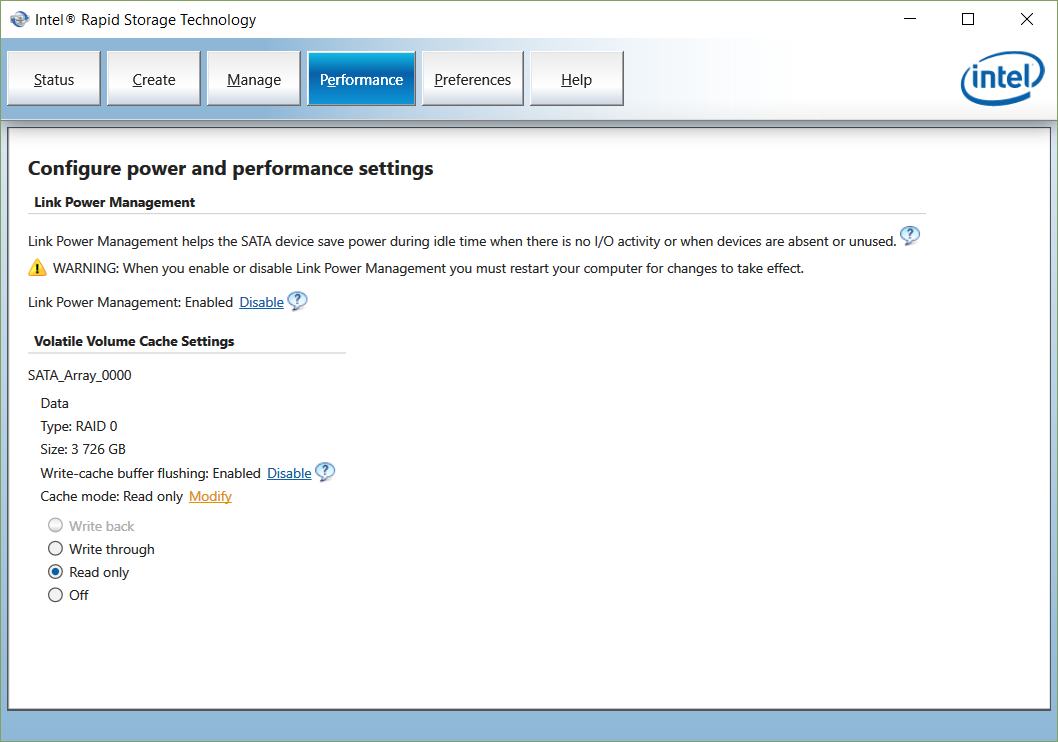Click the warning triangle icon

click(37, 268)
